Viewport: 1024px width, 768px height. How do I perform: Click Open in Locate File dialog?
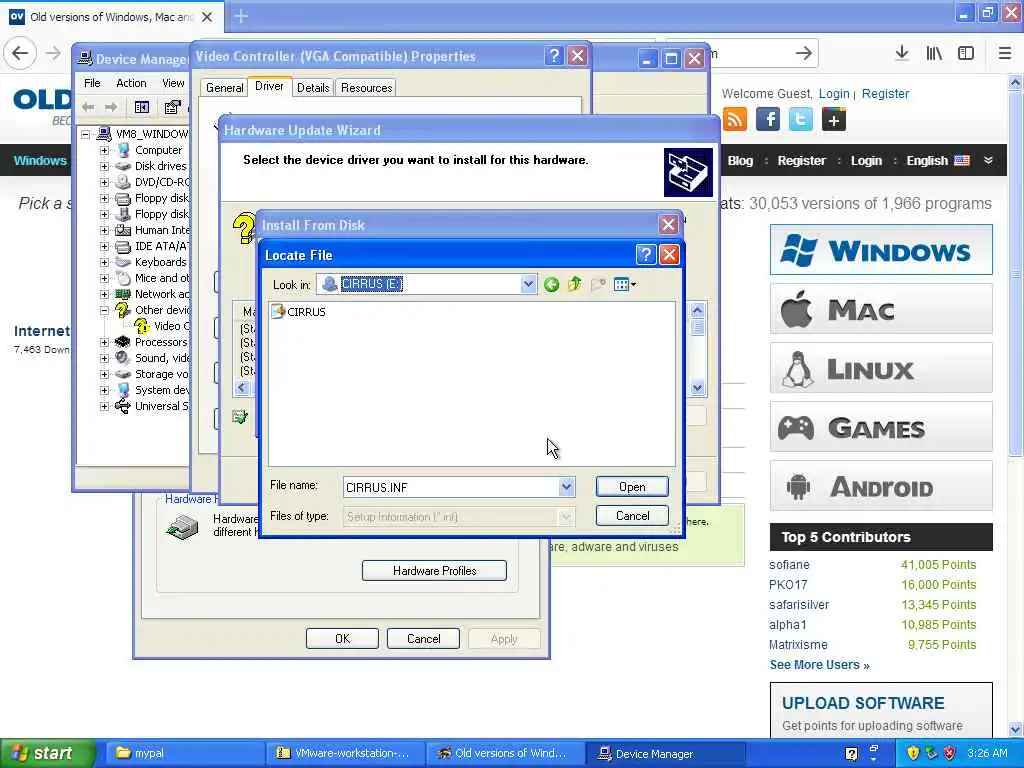(x=632, y=487)
